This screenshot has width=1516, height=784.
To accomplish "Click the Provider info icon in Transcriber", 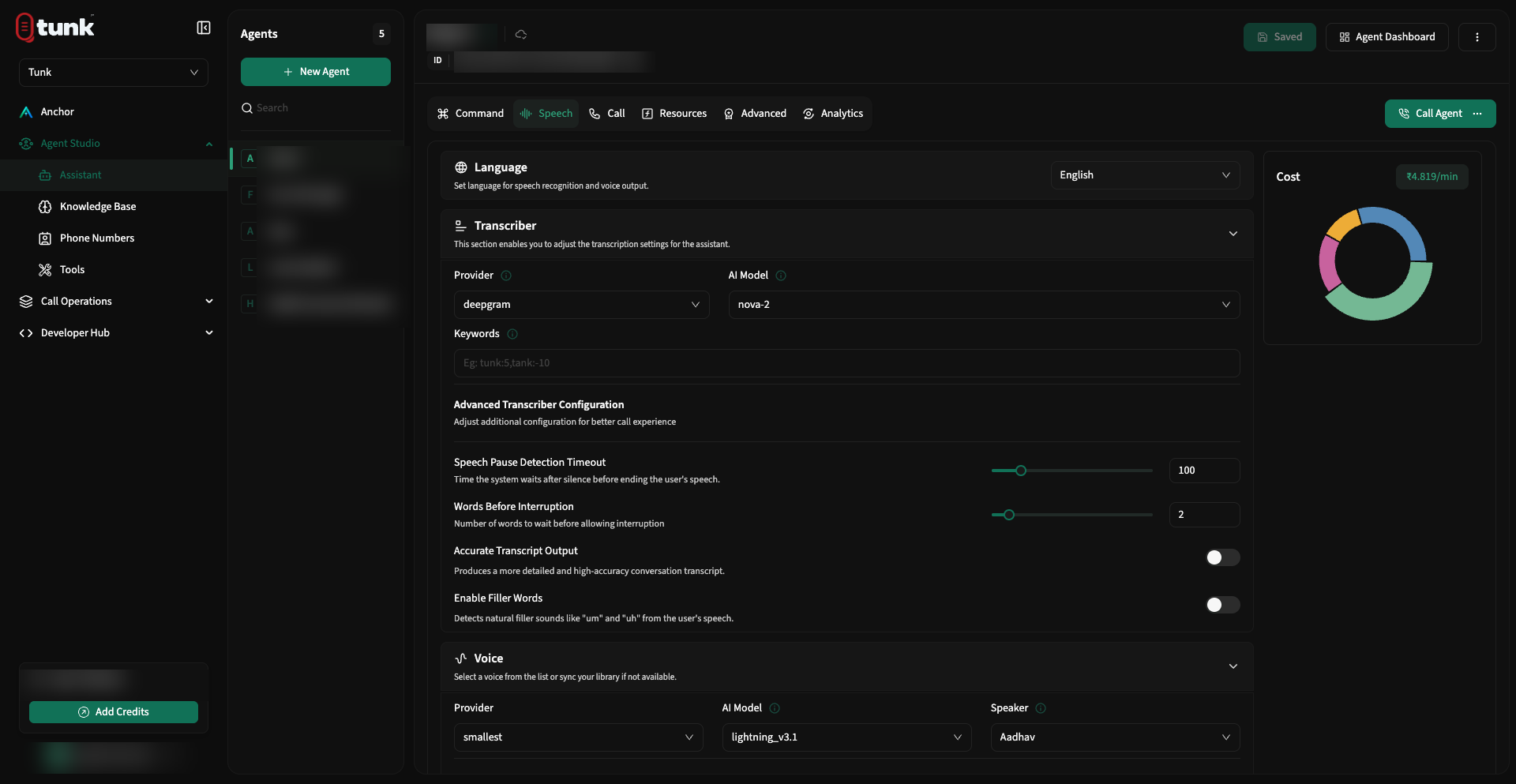I will [x=506, y=276].
